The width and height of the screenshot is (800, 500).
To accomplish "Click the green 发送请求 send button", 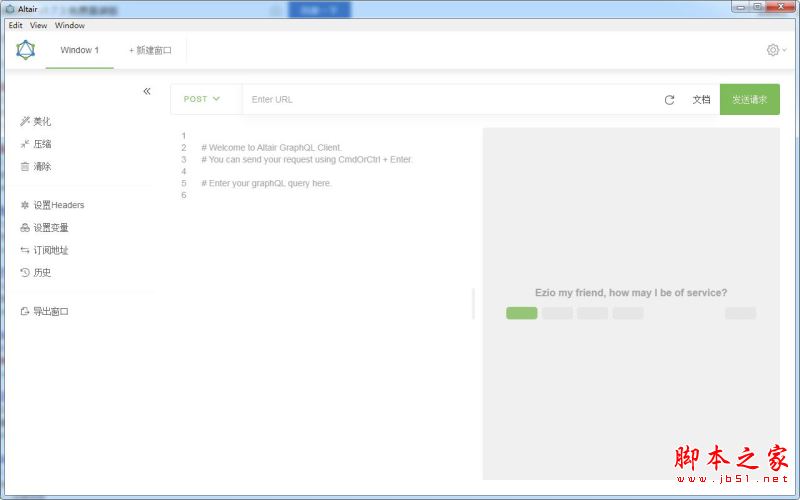I will pos(749,99).
